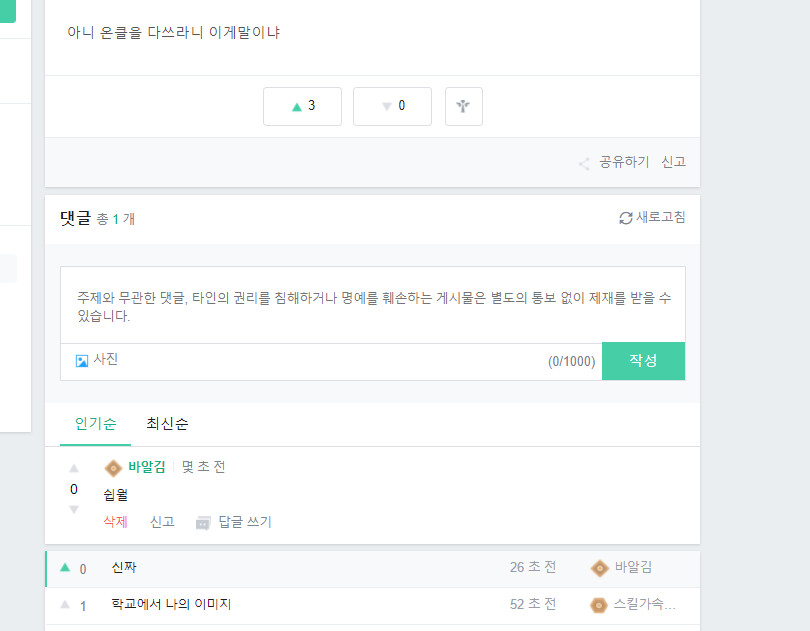Click the share icon beside 공유하기
The height and width of the screenshot is (631, 810).
point(584,164)
